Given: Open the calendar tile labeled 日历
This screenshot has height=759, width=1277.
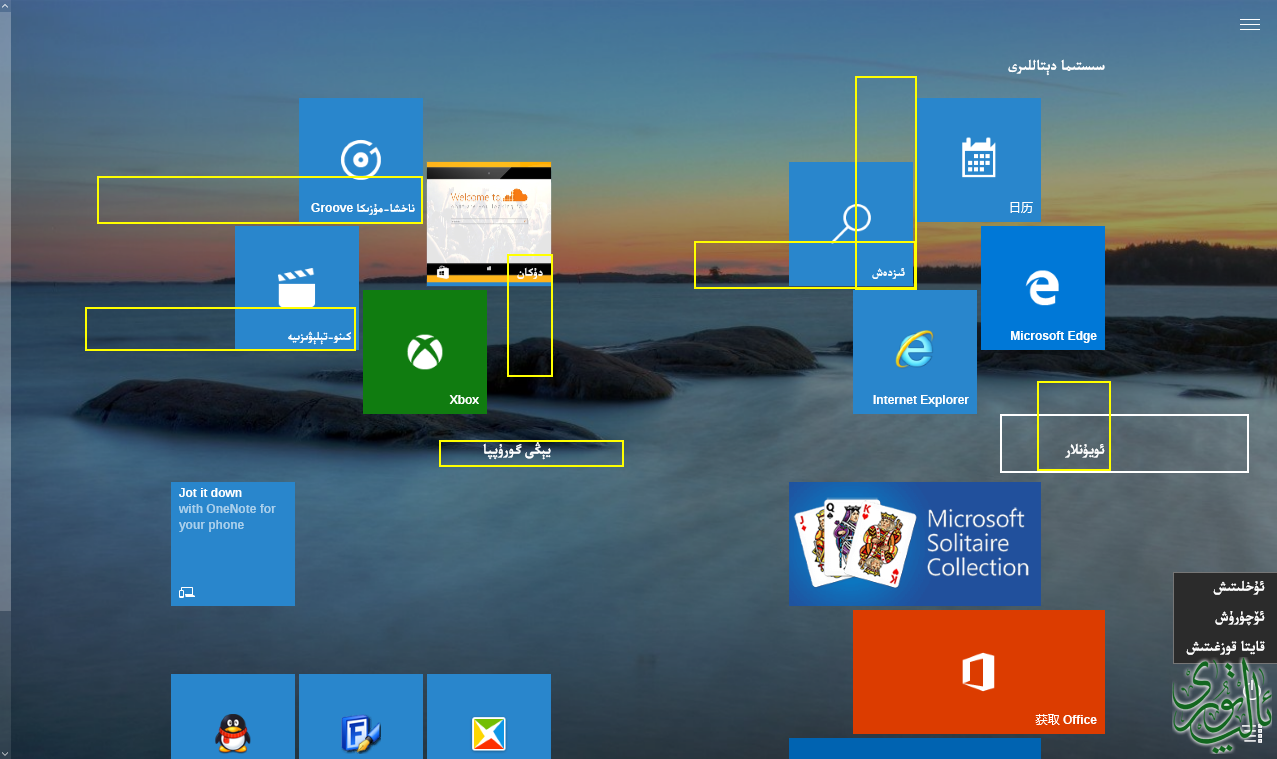Looking at the screenshot, I should pos(979,160).
